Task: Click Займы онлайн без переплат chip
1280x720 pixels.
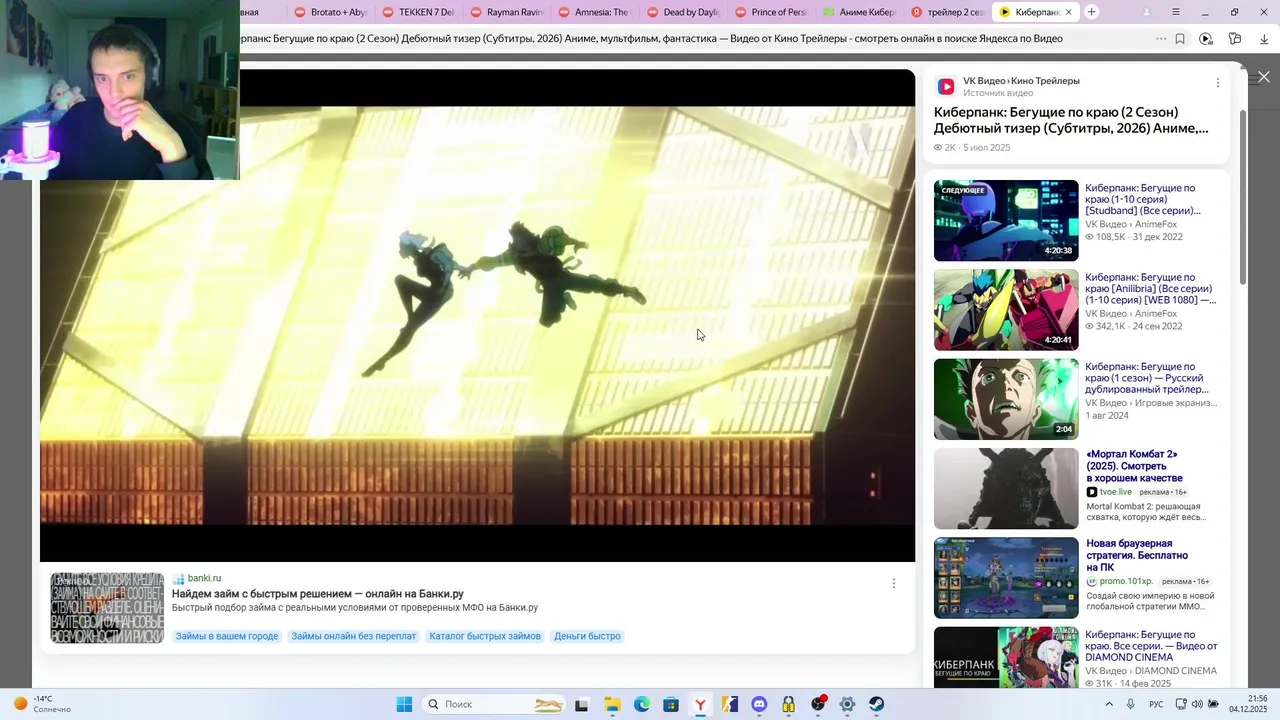Action: click(x=354, y=636)
